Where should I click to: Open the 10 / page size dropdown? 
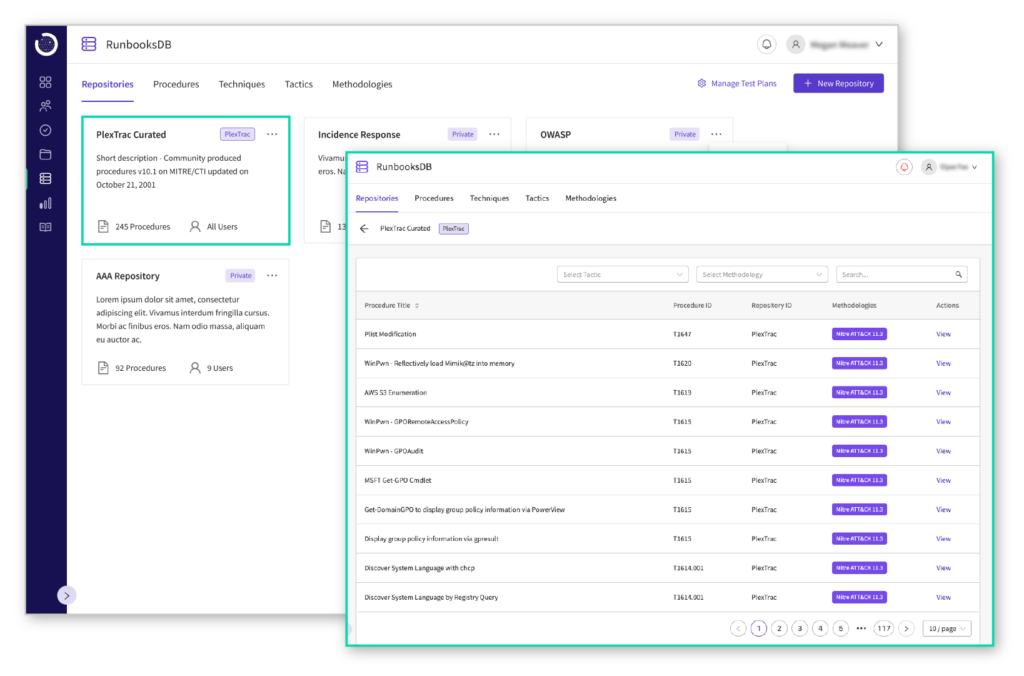pyautogui.click(x=946, y=628)
